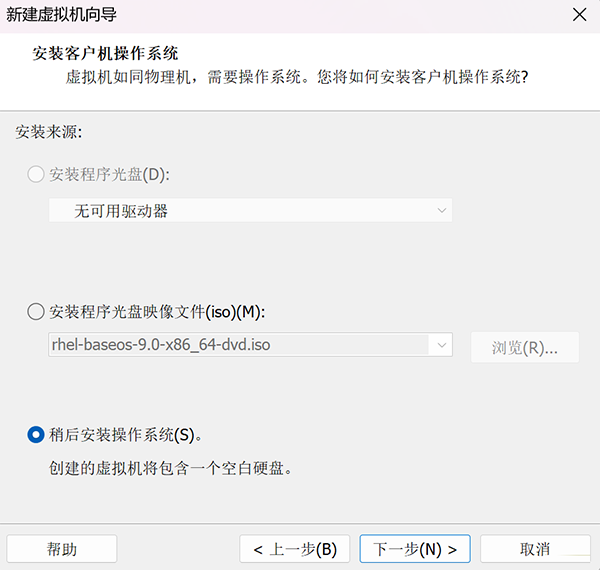Click the 无可用驱动器 text in drive combo box
The image size is (600, 570).
[x=120, y=210]
